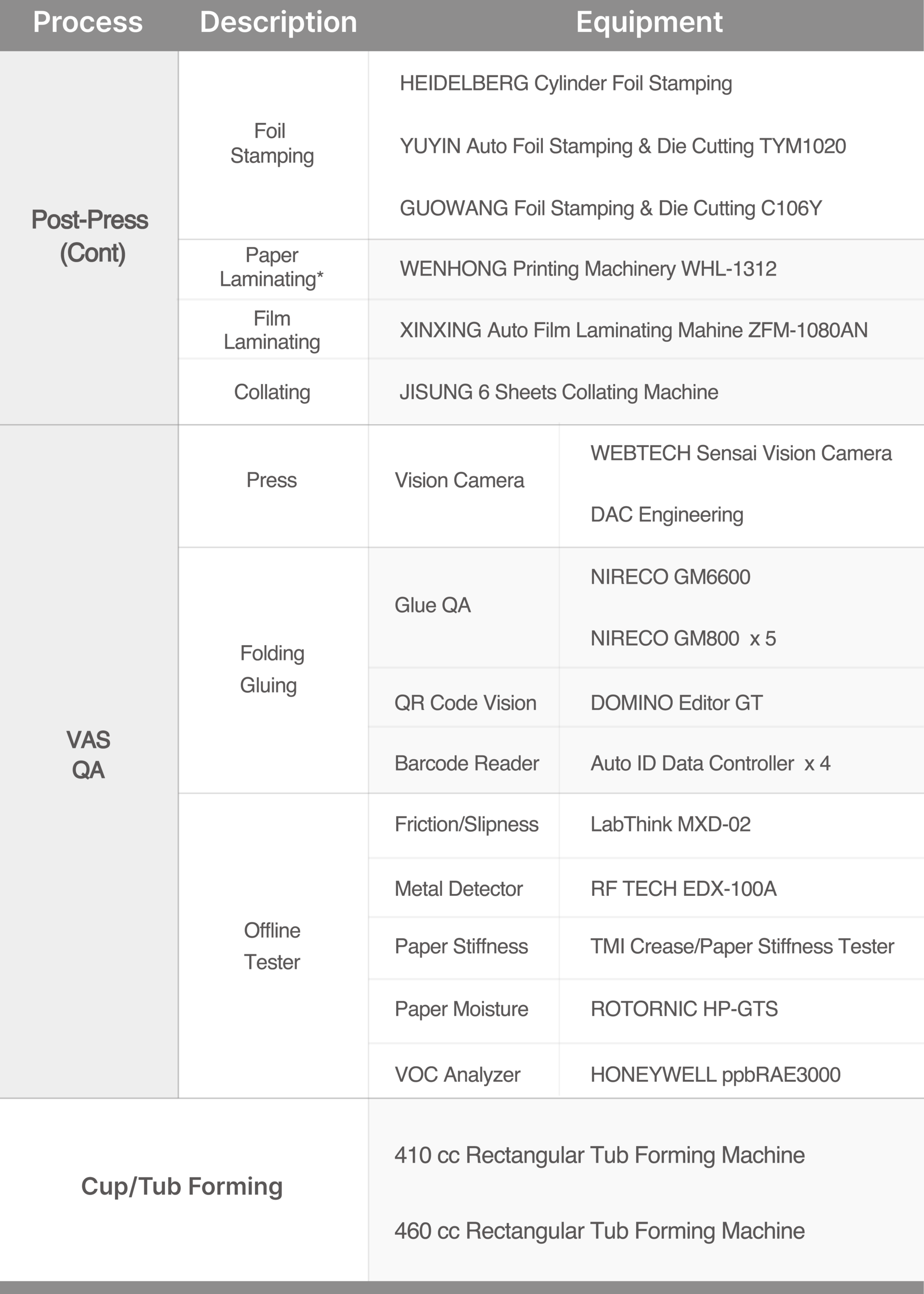Select JISUNG 6 Sheets Collating Machine
This screenshot has height=1294, width=924.
558,392
